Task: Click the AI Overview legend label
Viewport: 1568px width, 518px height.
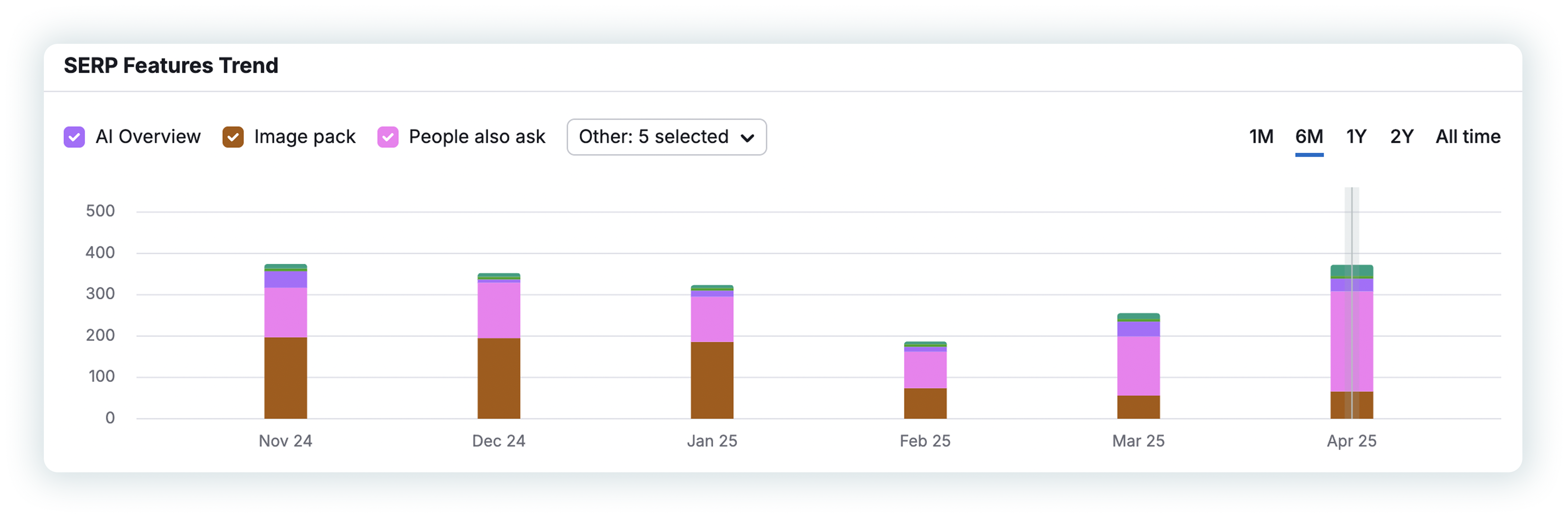Action: click(x=148, y=137)
